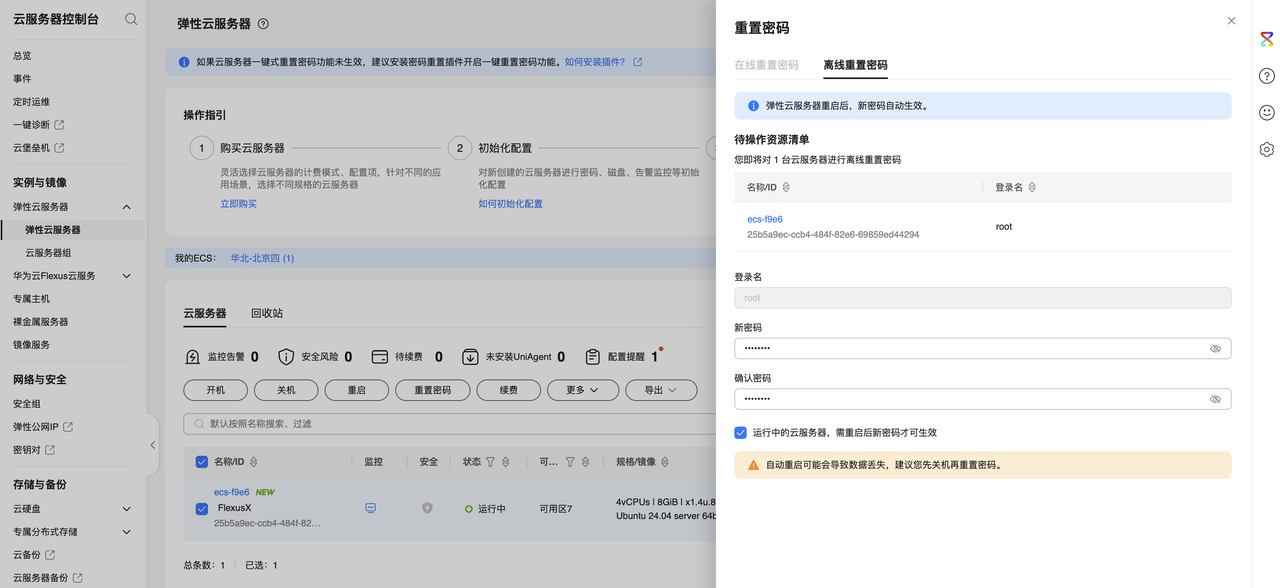Image resolution: width=1280 pixels, height=588 pixels.
Task: Focus search box 默认按照名称搜索、过滤
Action: coord(449,424)
